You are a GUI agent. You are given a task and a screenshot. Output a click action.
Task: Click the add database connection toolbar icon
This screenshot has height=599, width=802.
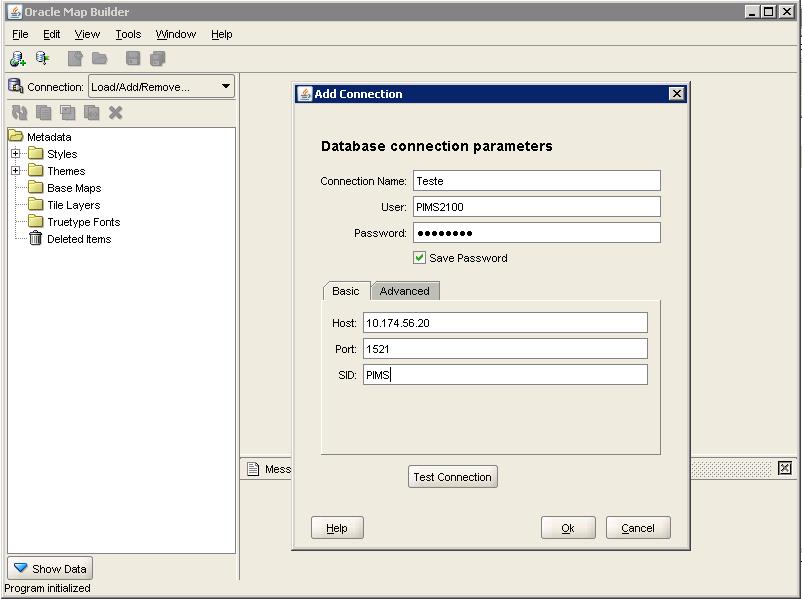point(17,59)
